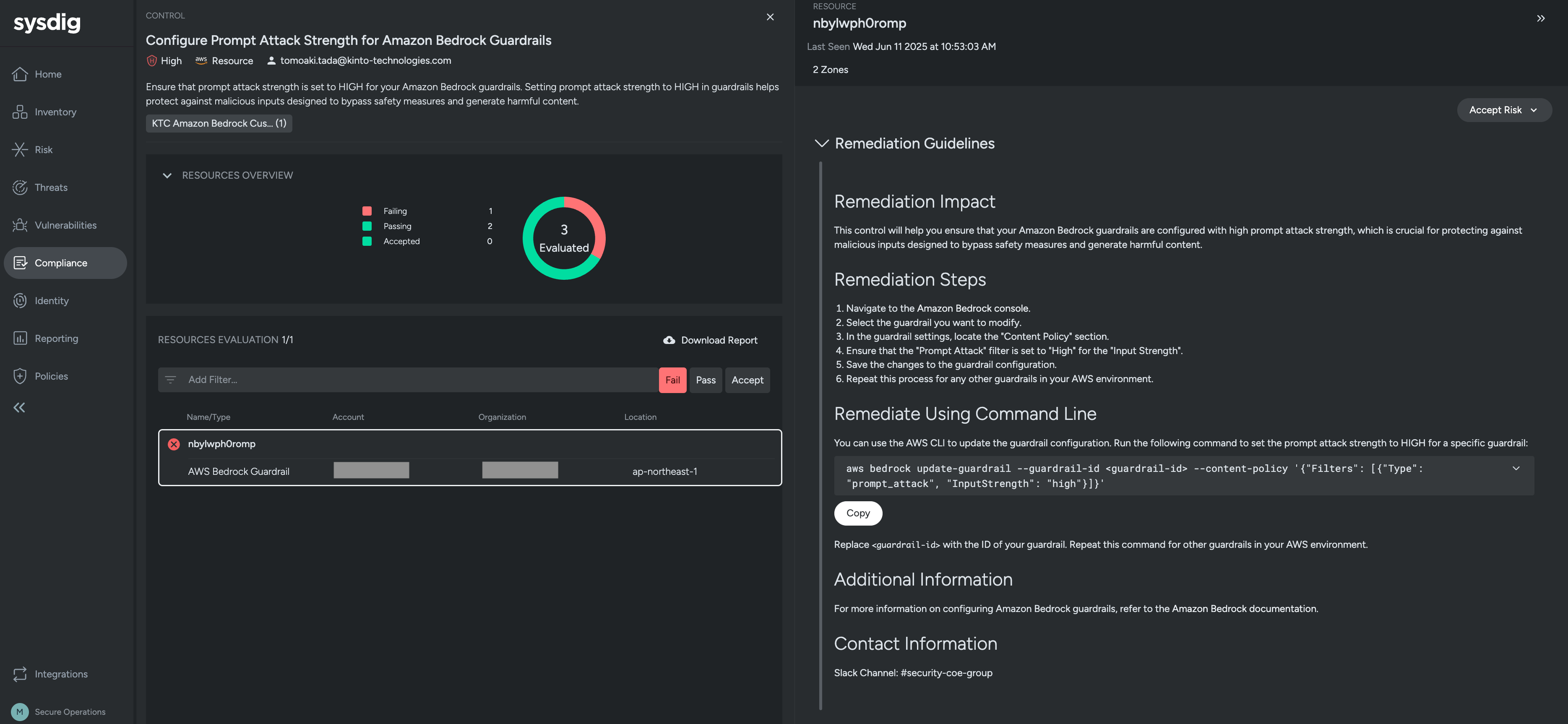The width and height of the screenshot is (1568, 724).
Task: Open the Integrations icon
Action: [x=20, y=674]
